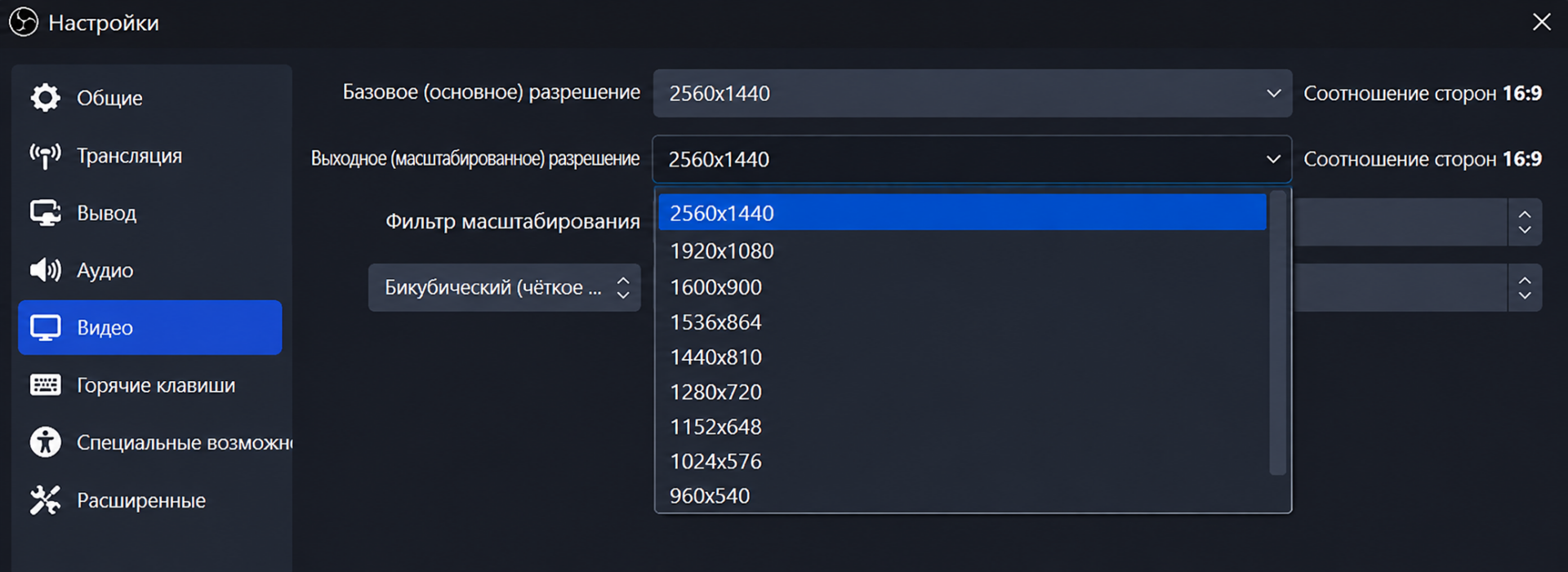The width and height of the screenshot is (1568, 572).
Task: Click the keyboard icon for Горячие клавиши
Action: click(46, 385)
